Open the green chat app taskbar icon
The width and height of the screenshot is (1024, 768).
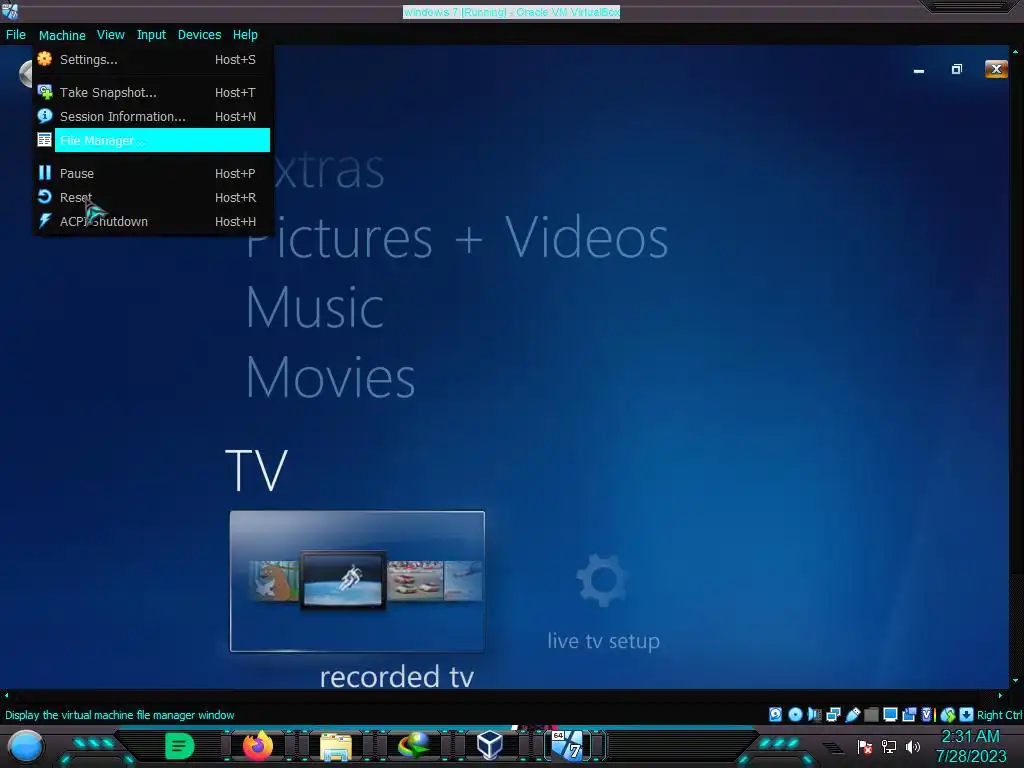180,746
